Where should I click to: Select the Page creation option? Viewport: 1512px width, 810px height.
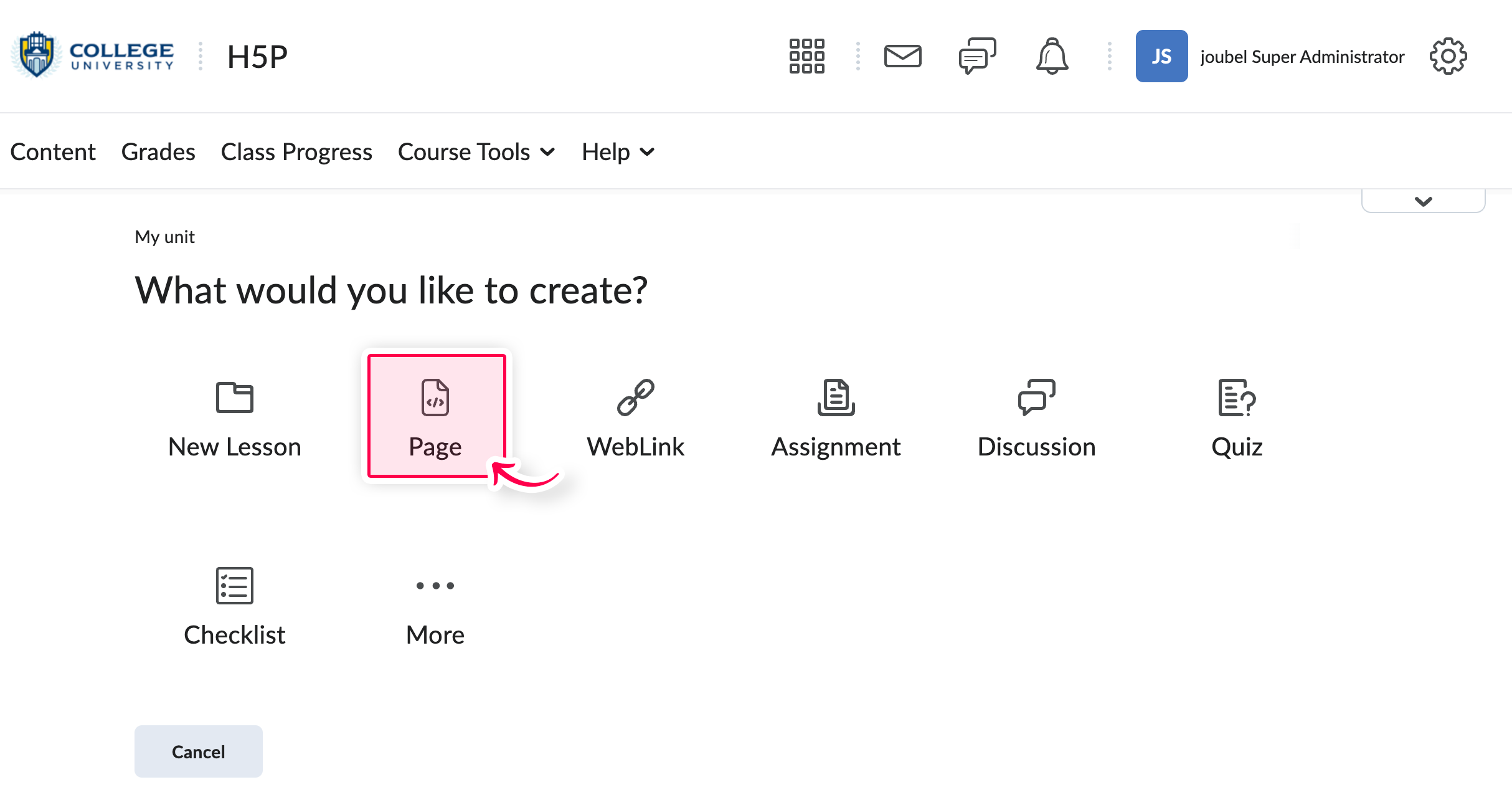pos(436,416)
